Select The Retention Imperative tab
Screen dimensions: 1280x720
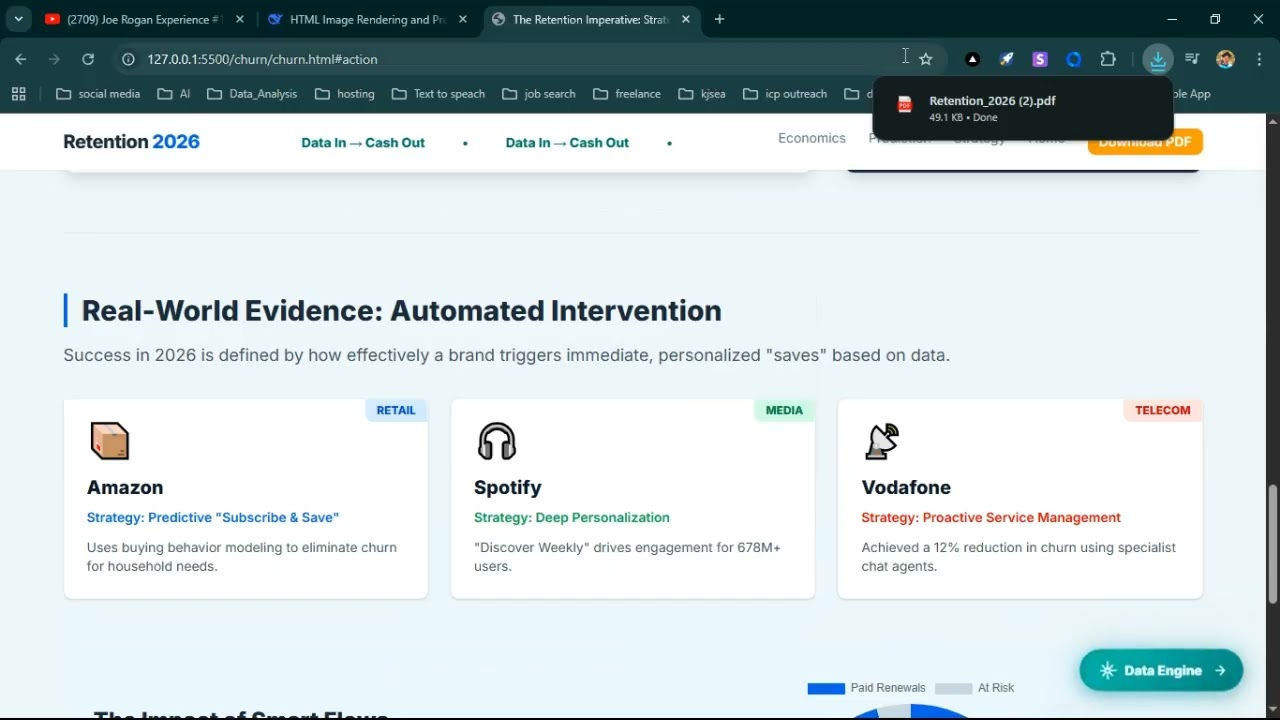[x=590, y=19]
